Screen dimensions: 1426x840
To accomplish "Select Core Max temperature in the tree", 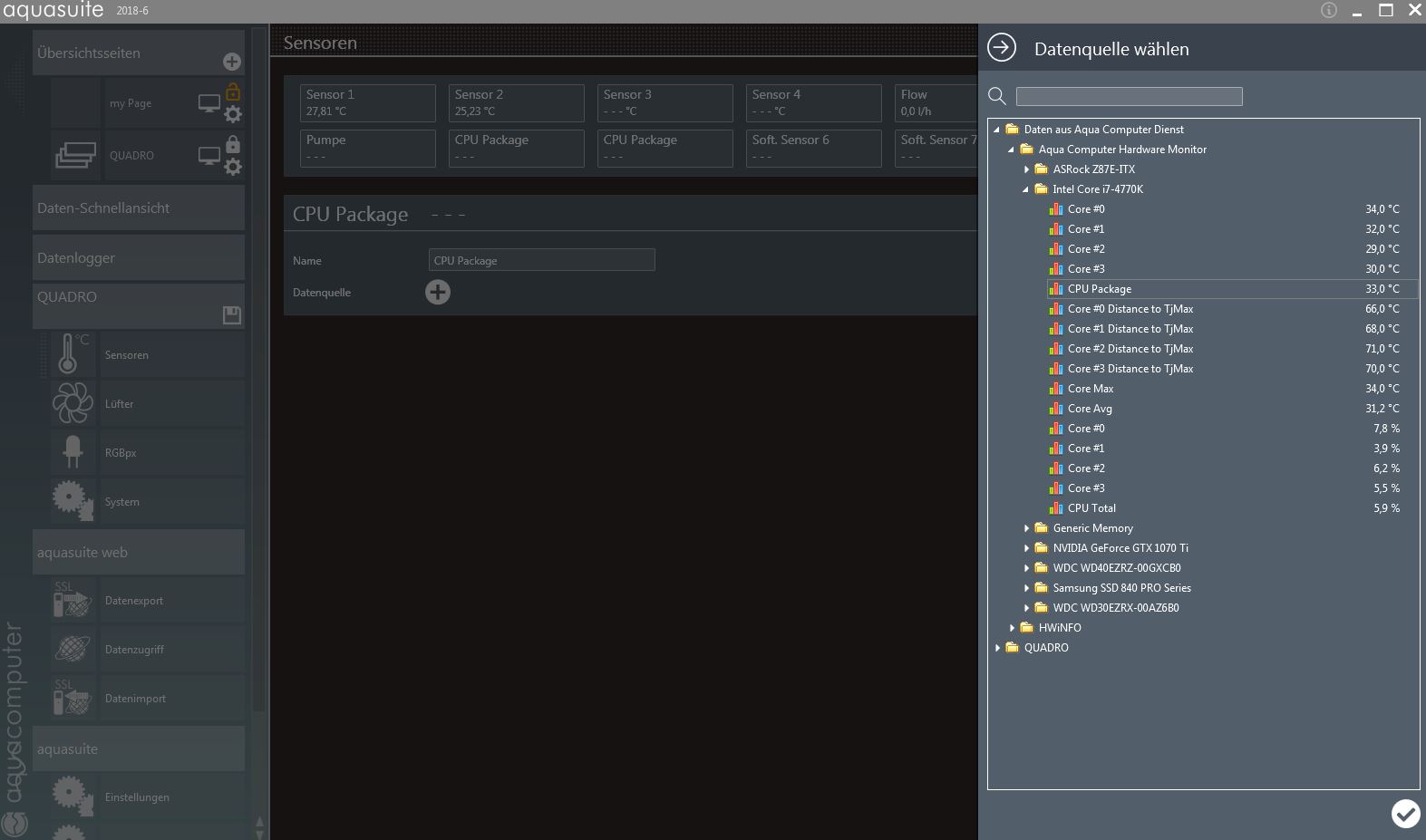I will pyautogui.click(x=1091, y=389).
